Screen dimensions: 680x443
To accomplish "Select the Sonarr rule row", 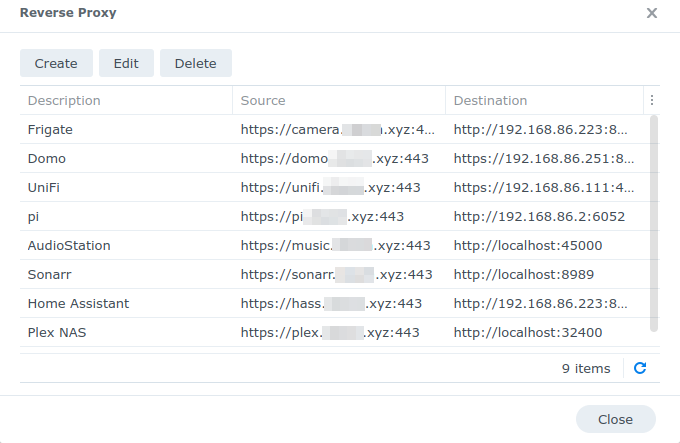I will tap(335, 274).
